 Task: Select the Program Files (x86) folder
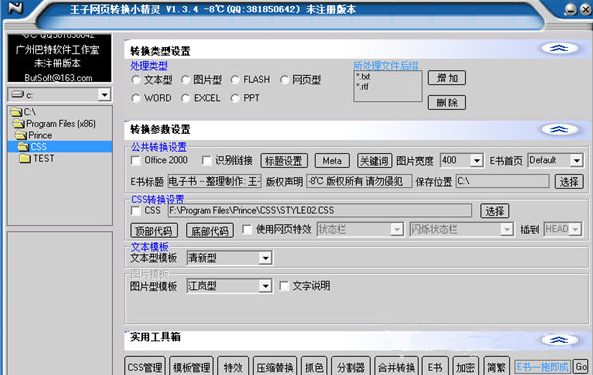click(54, 124)
